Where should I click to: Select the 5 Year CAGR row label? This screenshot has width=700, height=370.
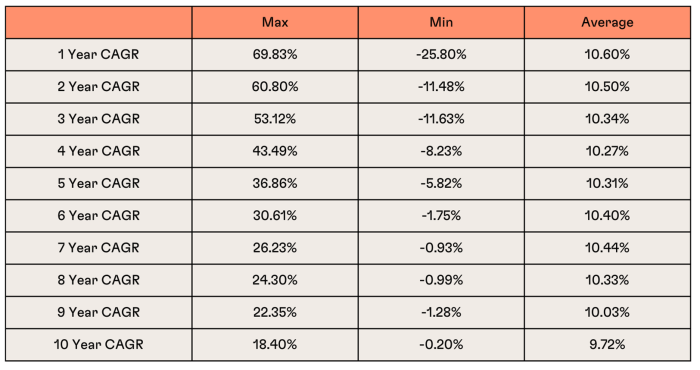(x=99, y=183)
